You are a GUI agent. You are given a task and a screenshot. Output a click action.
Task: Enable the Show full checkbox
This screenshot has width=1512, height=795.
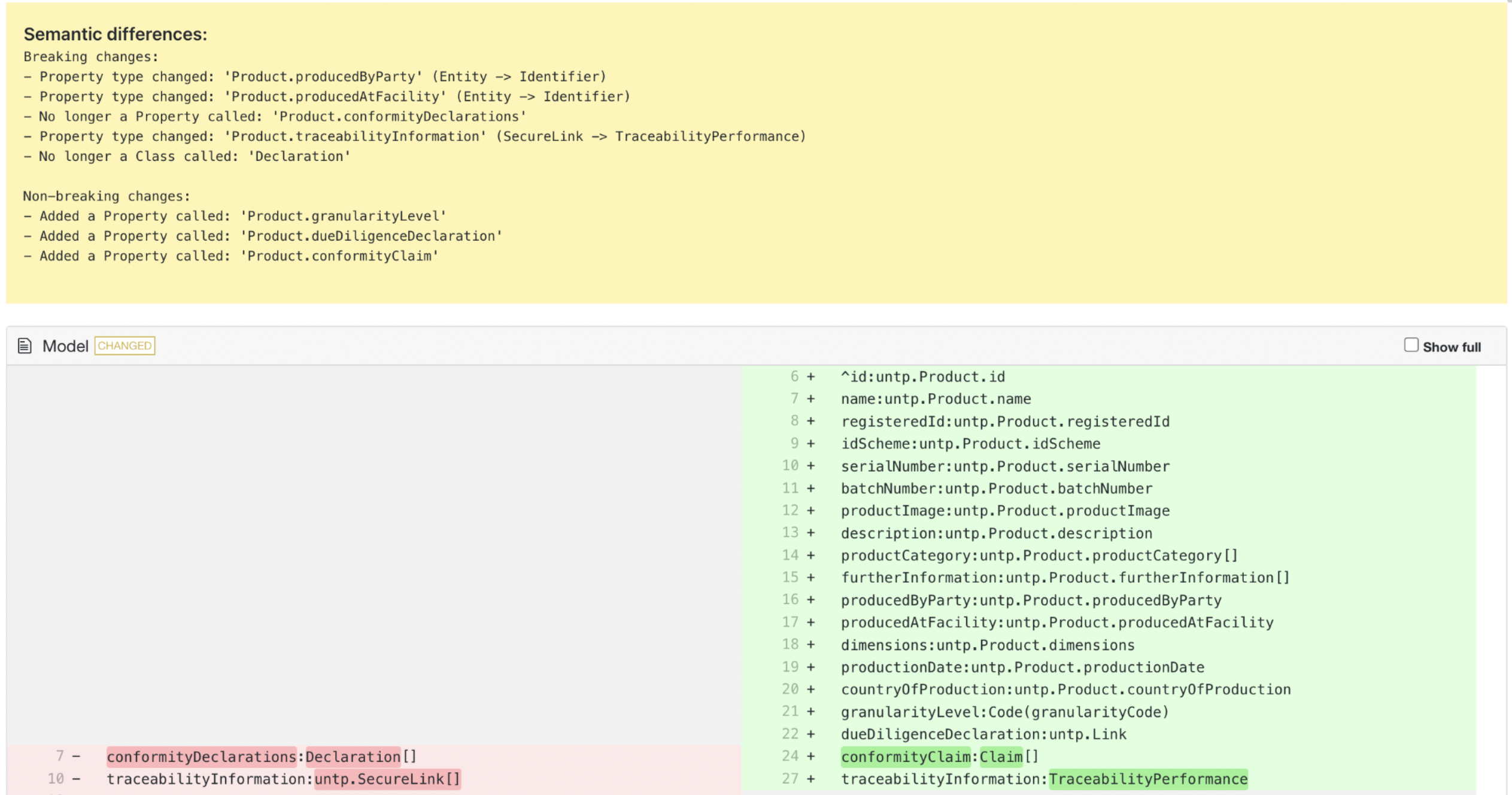click(x=1411, y=345)
